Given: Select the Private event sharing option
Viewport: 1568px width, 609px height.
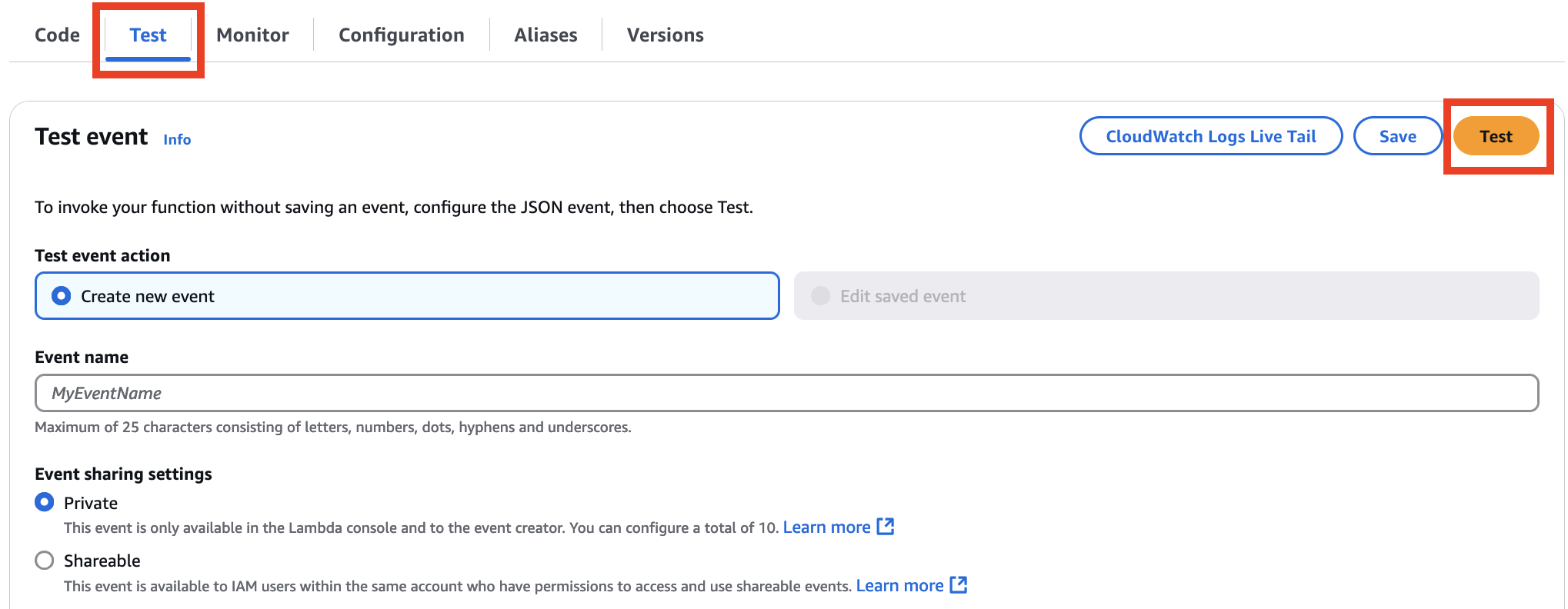Looking at the screenshot, I should 44,502.
